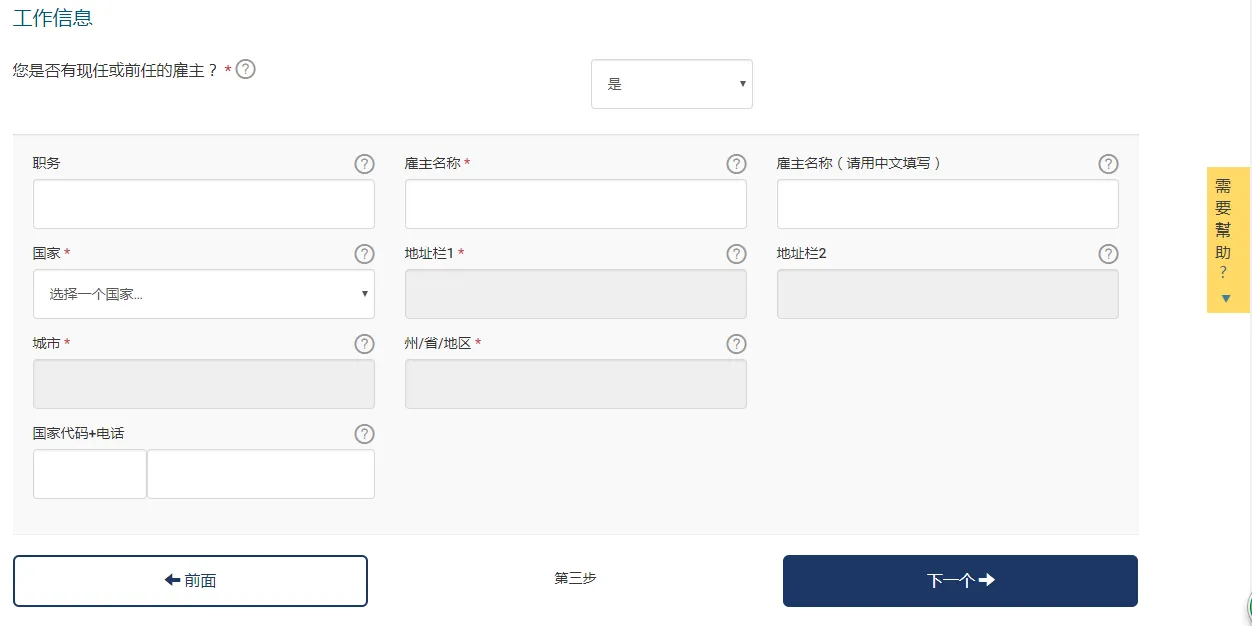Click the 下一个 next button

pyautogui.click(x=960, y=581)
